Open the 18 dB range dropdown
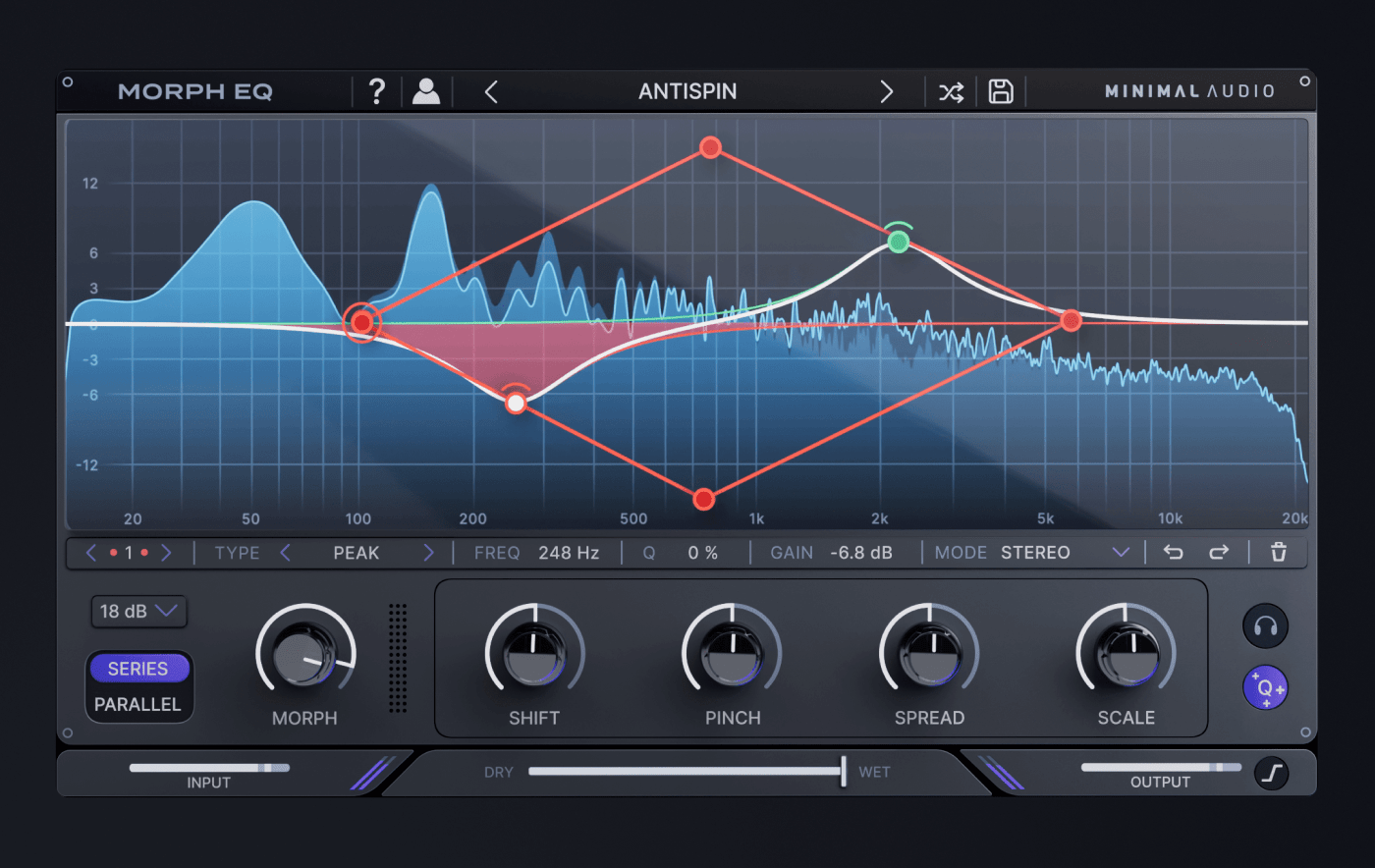Viewport: 1375px width, 868px height. [x=138, y=611]
